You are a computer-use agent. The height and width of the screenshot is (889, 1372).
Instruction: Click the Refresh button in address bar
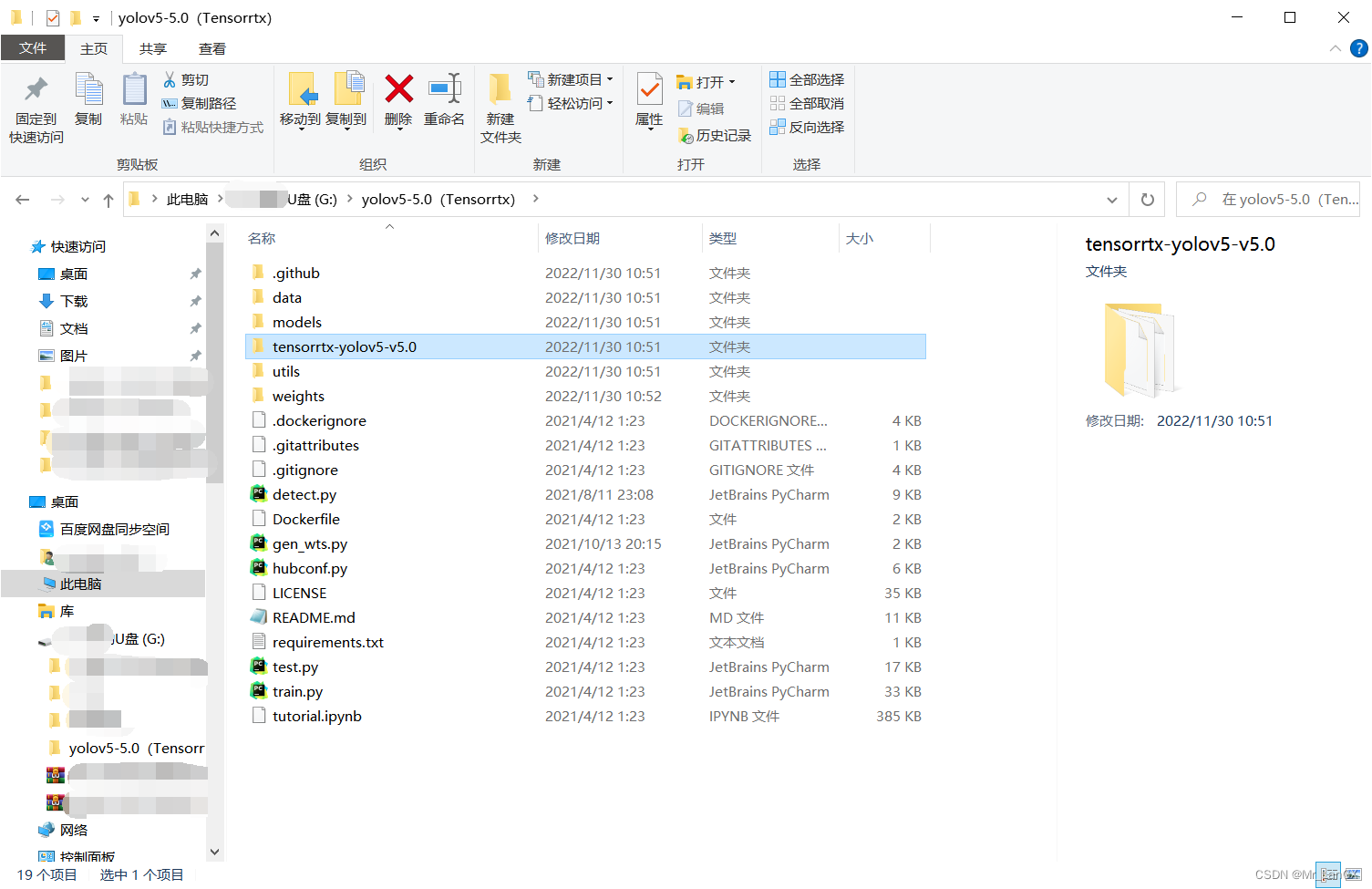pyautogui.click(x=1148, y=200)
